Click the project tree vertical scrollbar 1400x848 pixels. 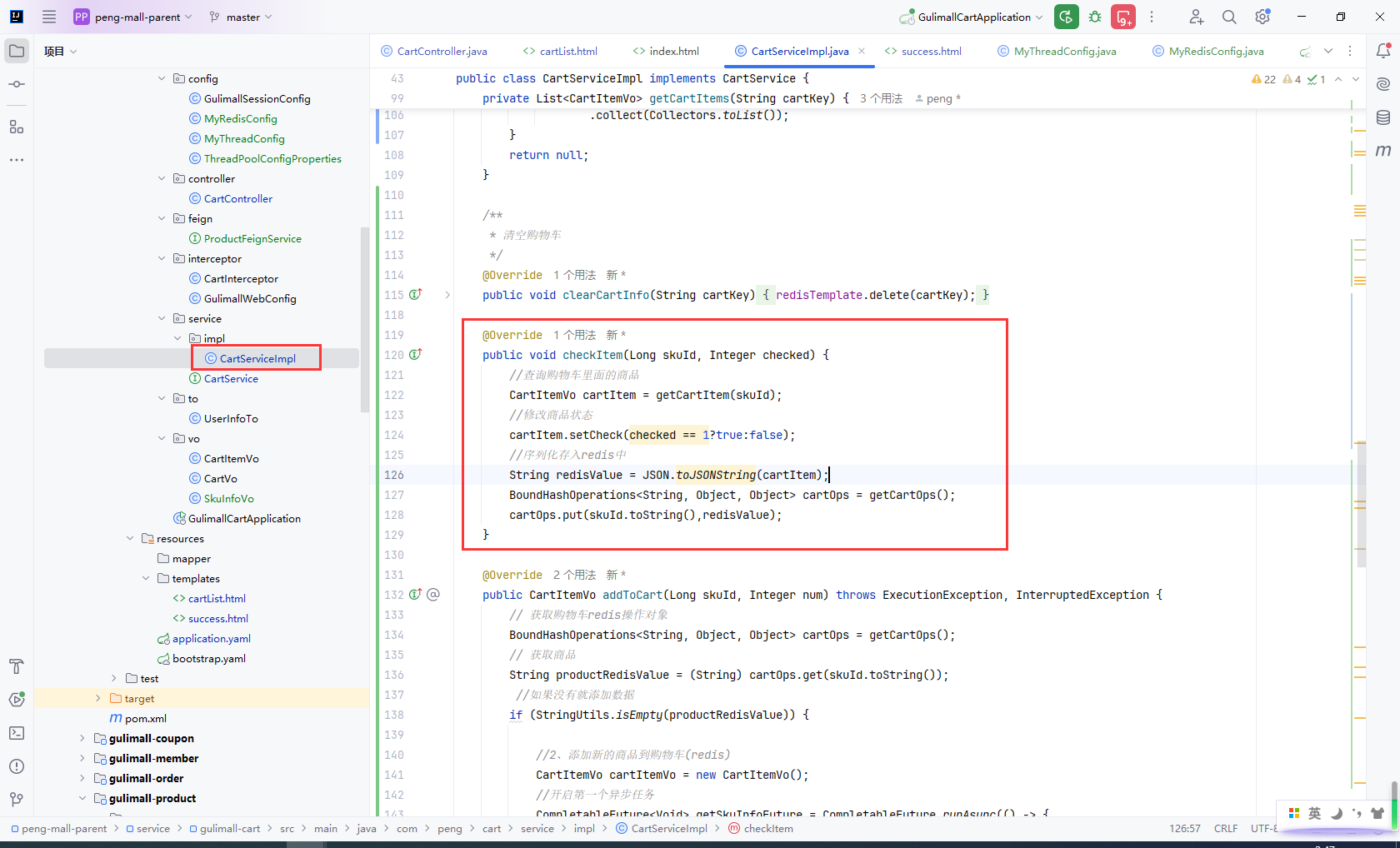pos(364,319)
